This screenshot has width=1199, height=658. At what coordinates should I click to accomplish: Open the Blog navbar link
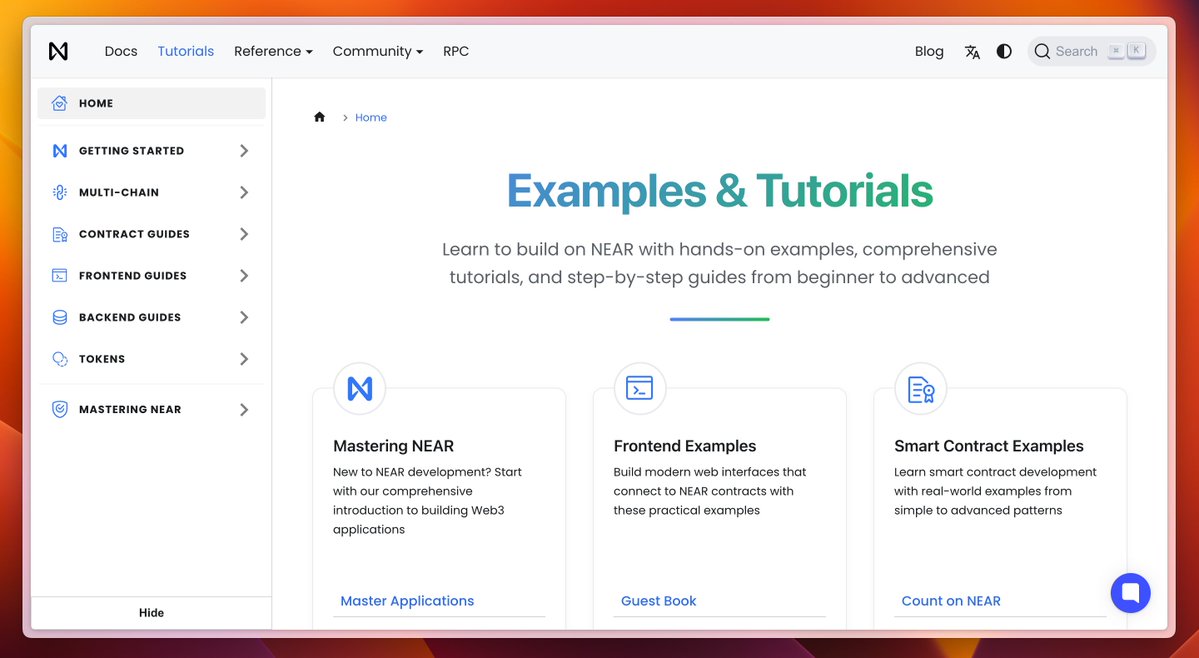coord(929,51)
